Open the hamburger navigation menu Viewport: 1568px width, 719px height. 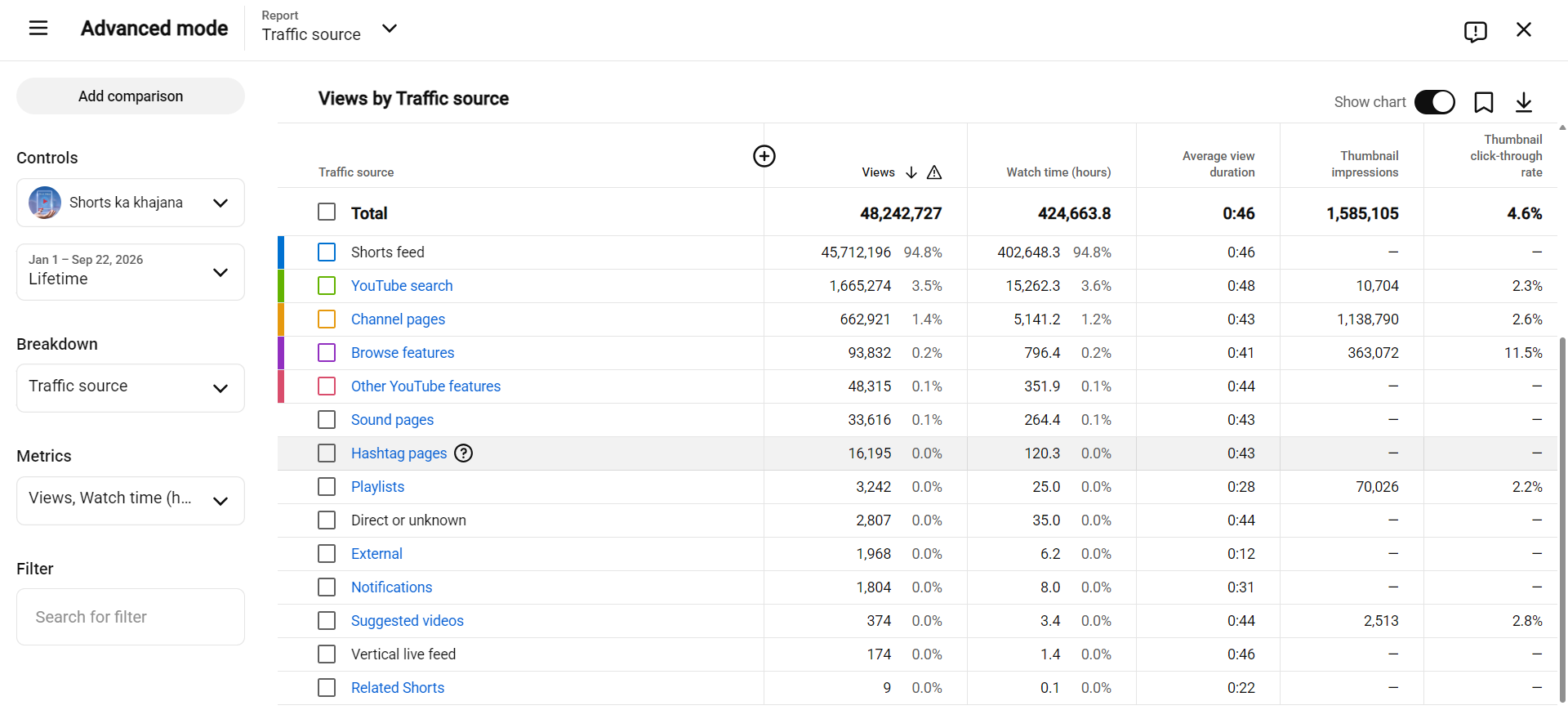click(x=38, y=29)
